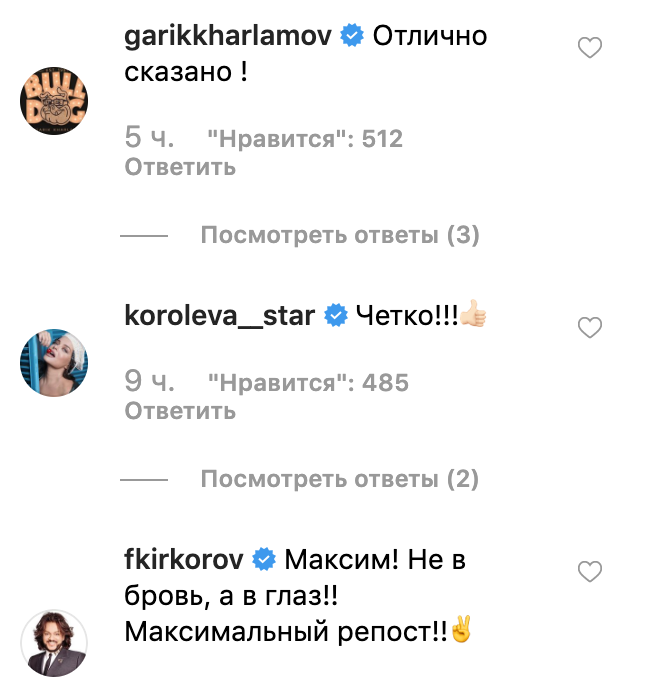Reply to koroleva__star via 'Ответить'
The width and height of the screenshot is (652, 682).
pos(180,411)
